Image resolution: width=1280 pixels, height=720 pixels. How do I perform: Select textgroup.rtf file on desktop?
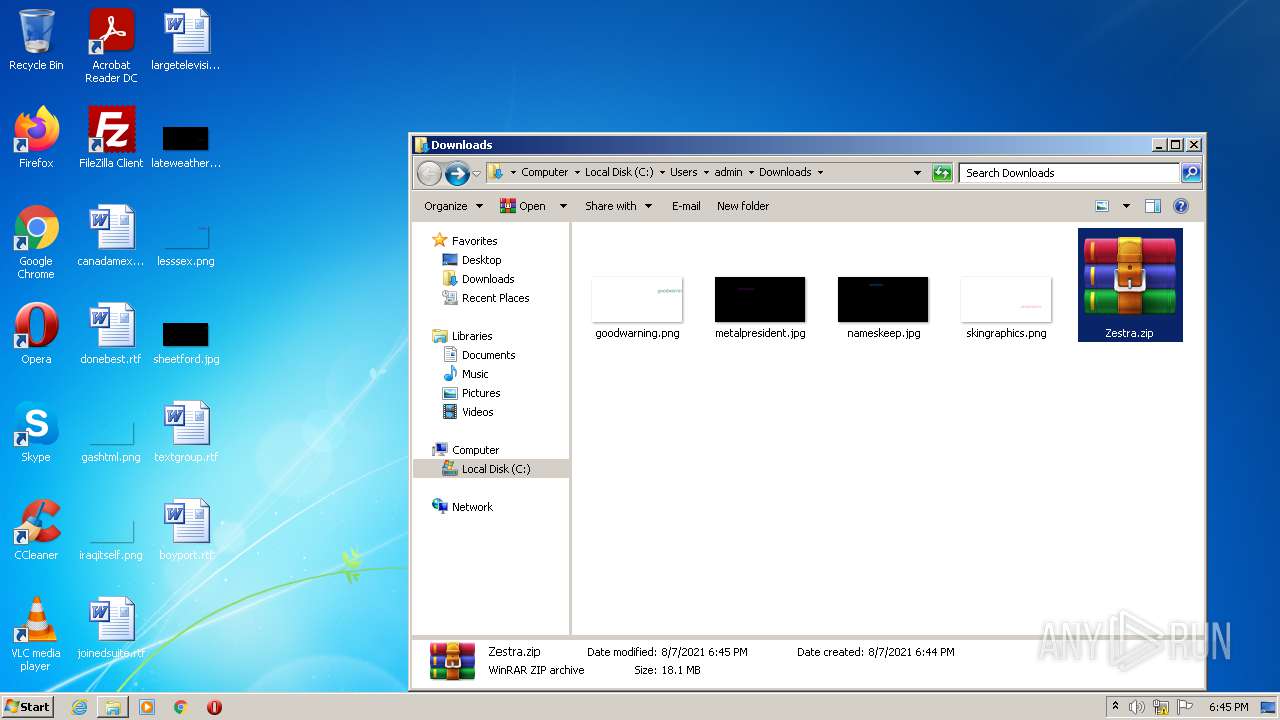[x=186, y=432]
